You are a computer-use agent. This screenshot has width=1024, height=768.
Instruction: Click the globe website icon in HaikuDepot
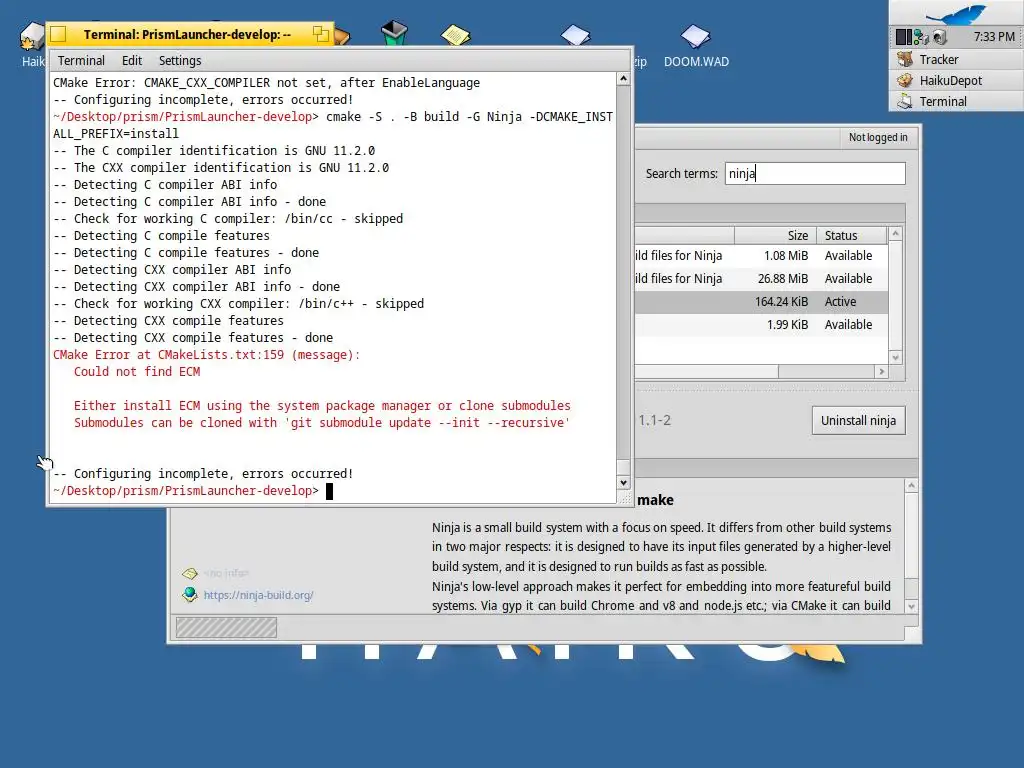pyautogui.click(x=189, y=594)
